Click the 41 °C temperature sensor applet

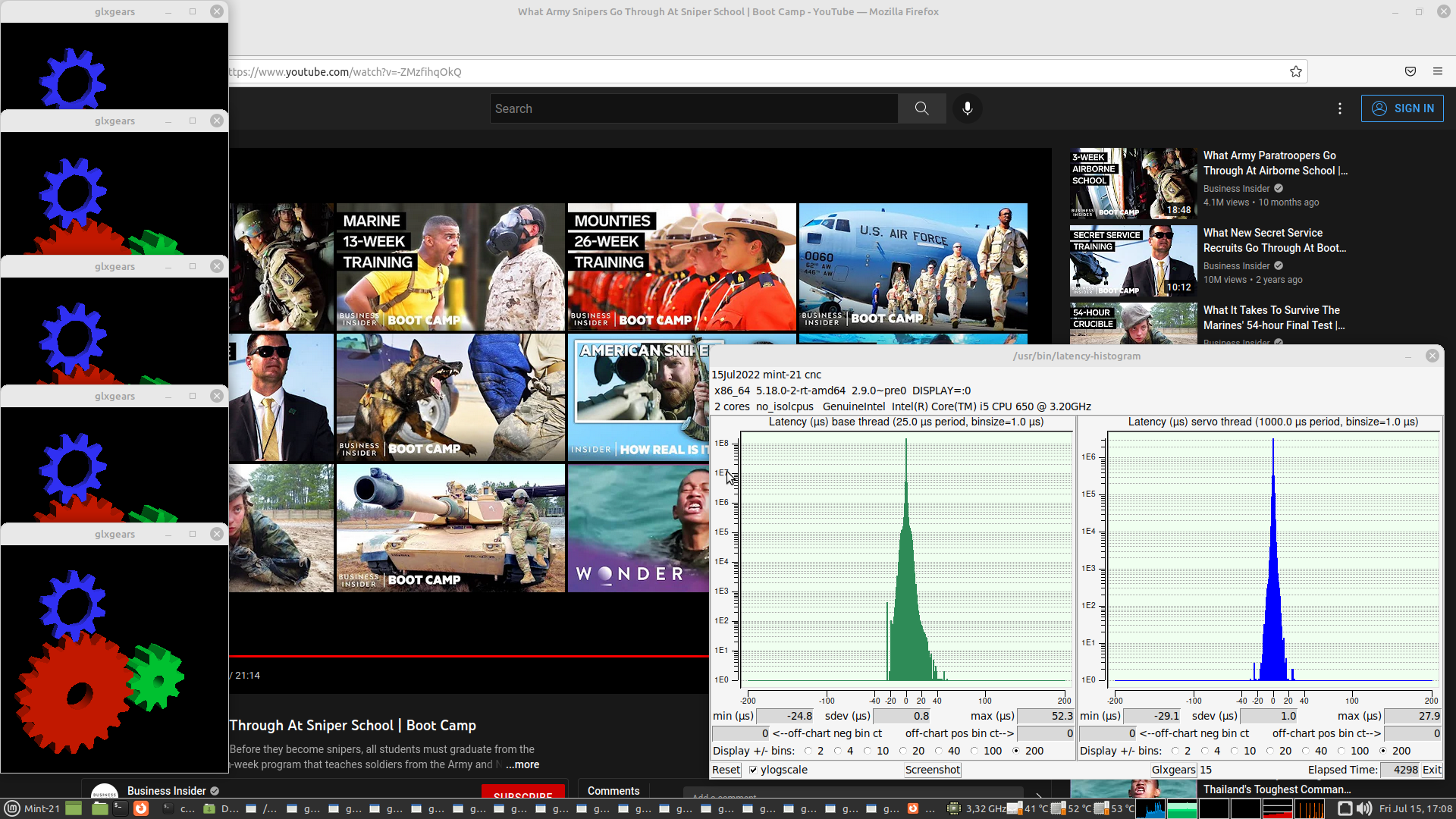(x=1028, y=808)
